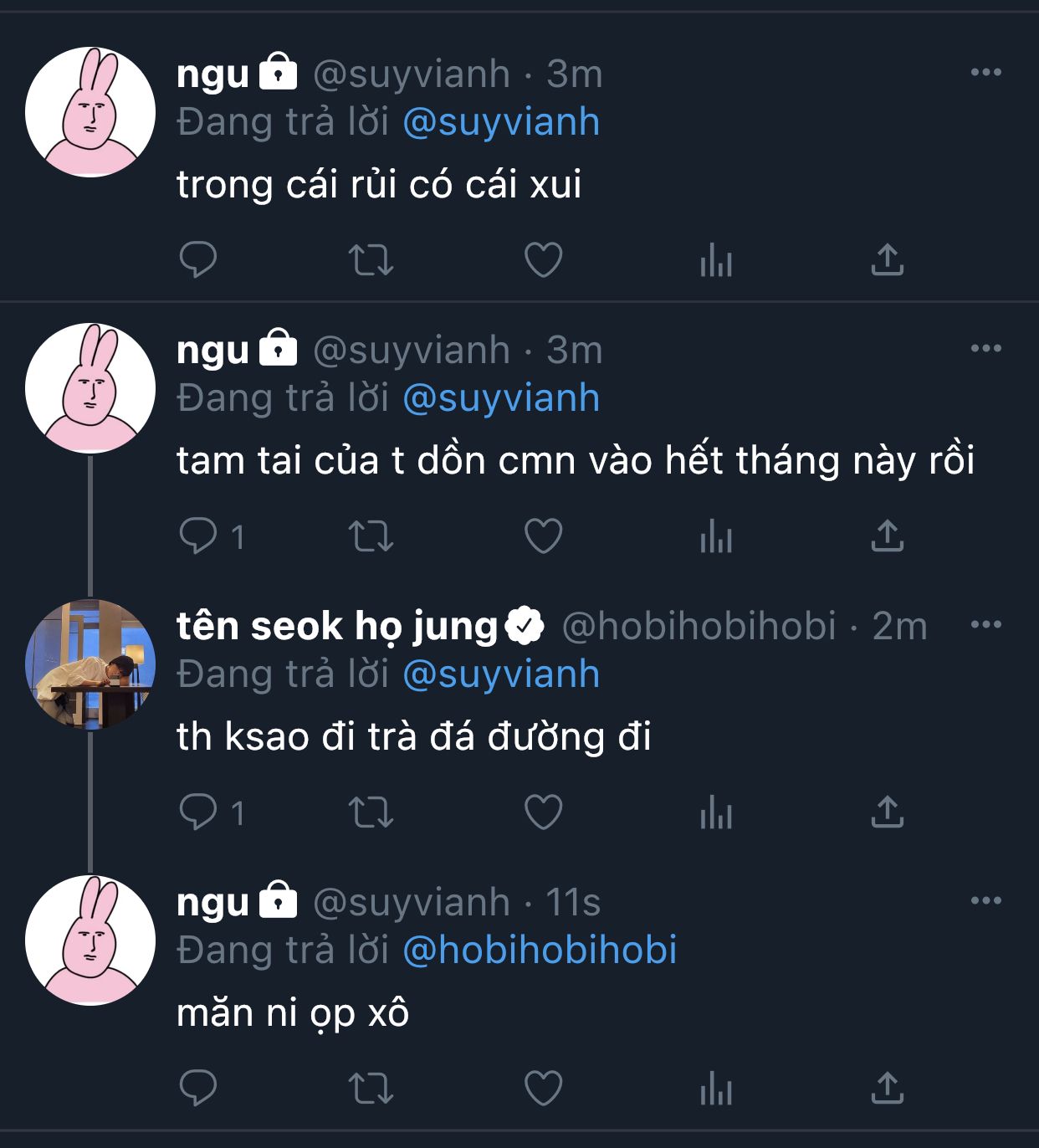
Task: Retweet the "th ksao đi trà đá" tweet
Action: [371, 812]
